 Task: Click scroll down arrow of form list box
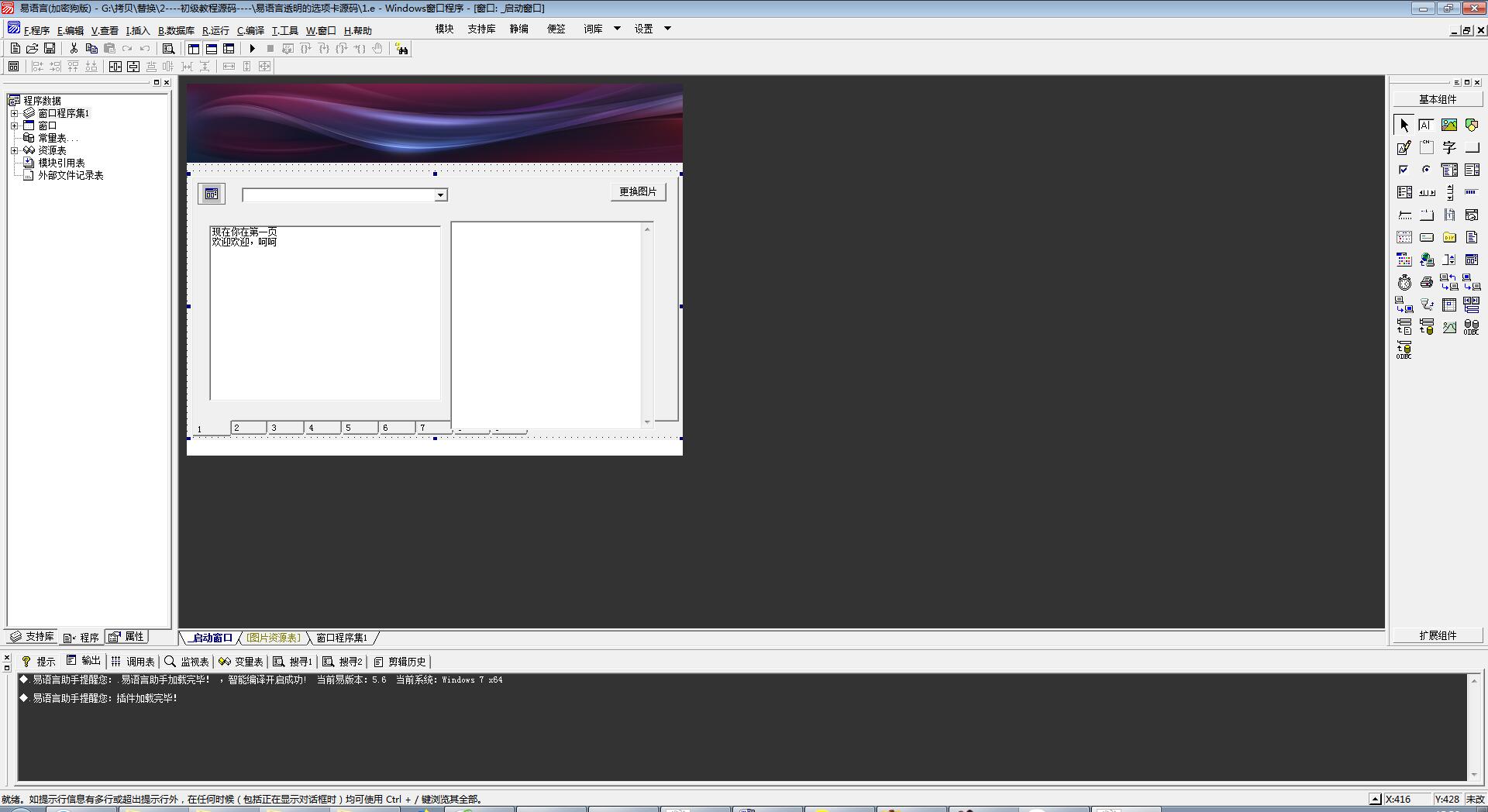click(x=647, y=422)
